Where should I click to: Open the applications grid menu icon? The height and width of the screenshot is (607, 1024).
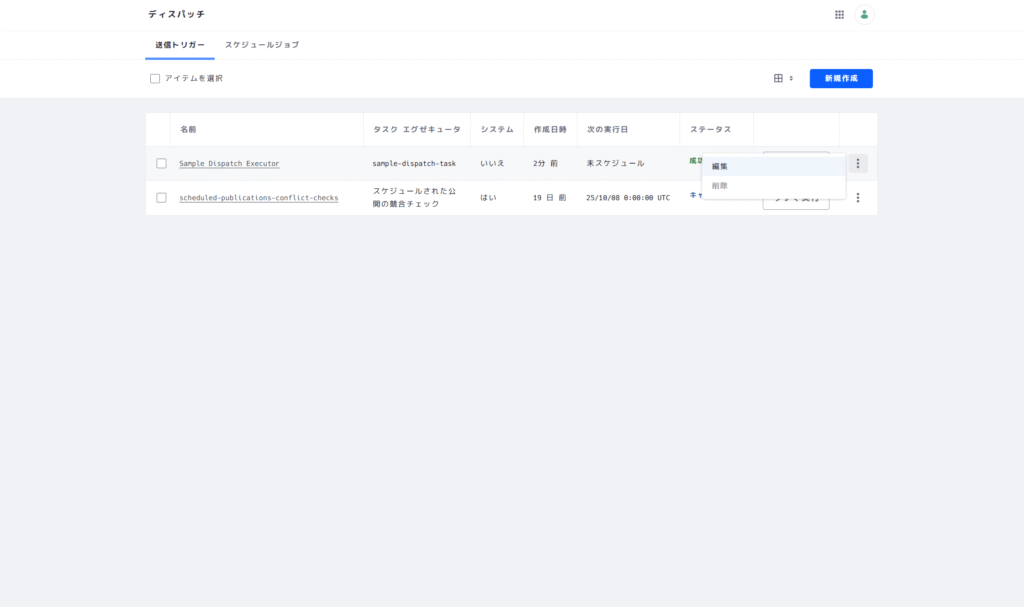(839, 15)
